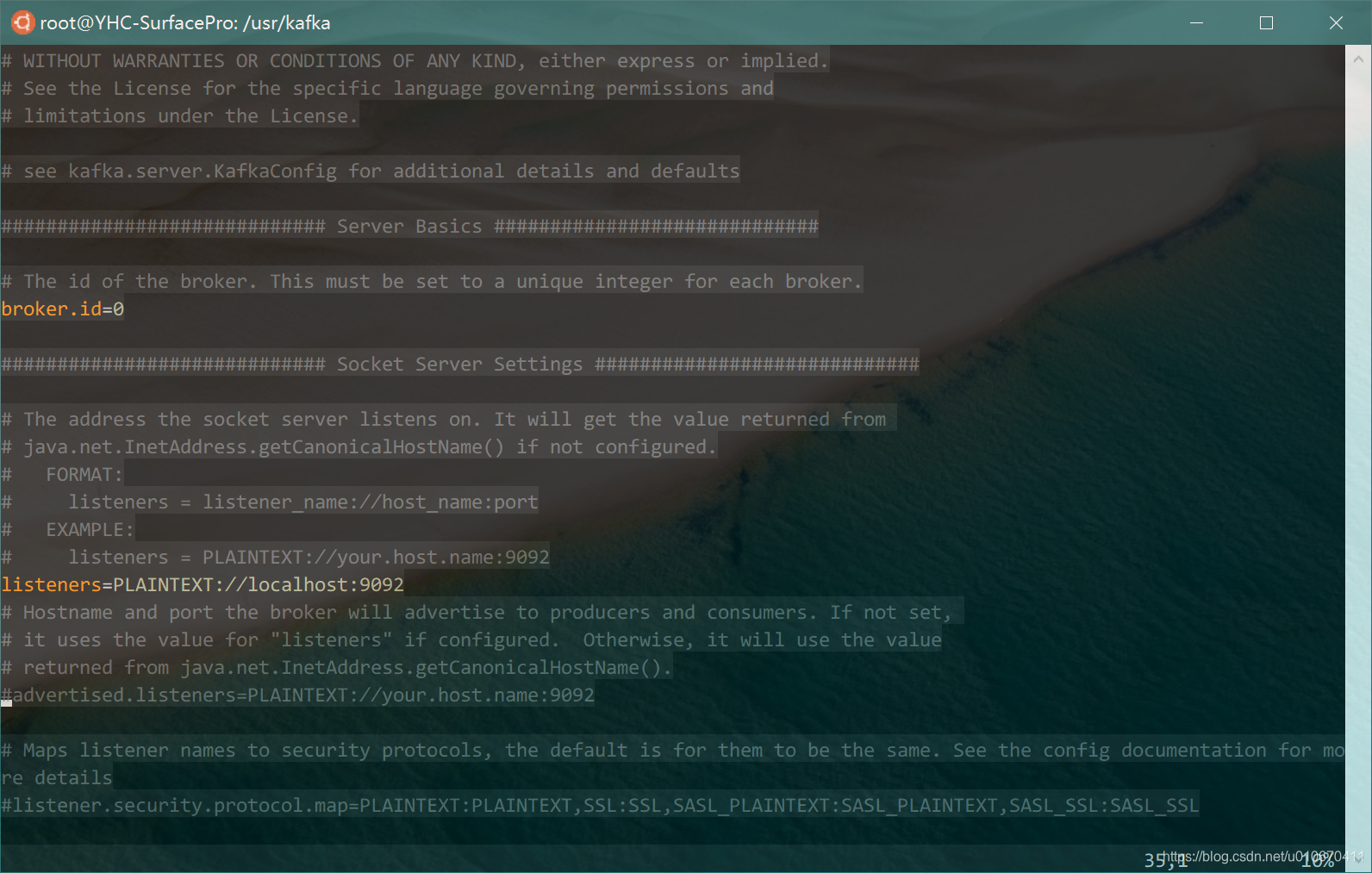Screen dimensions: 1372x873
Task: Click the 35,1 cursor position indicator
Action: [x=1166, y=859]
